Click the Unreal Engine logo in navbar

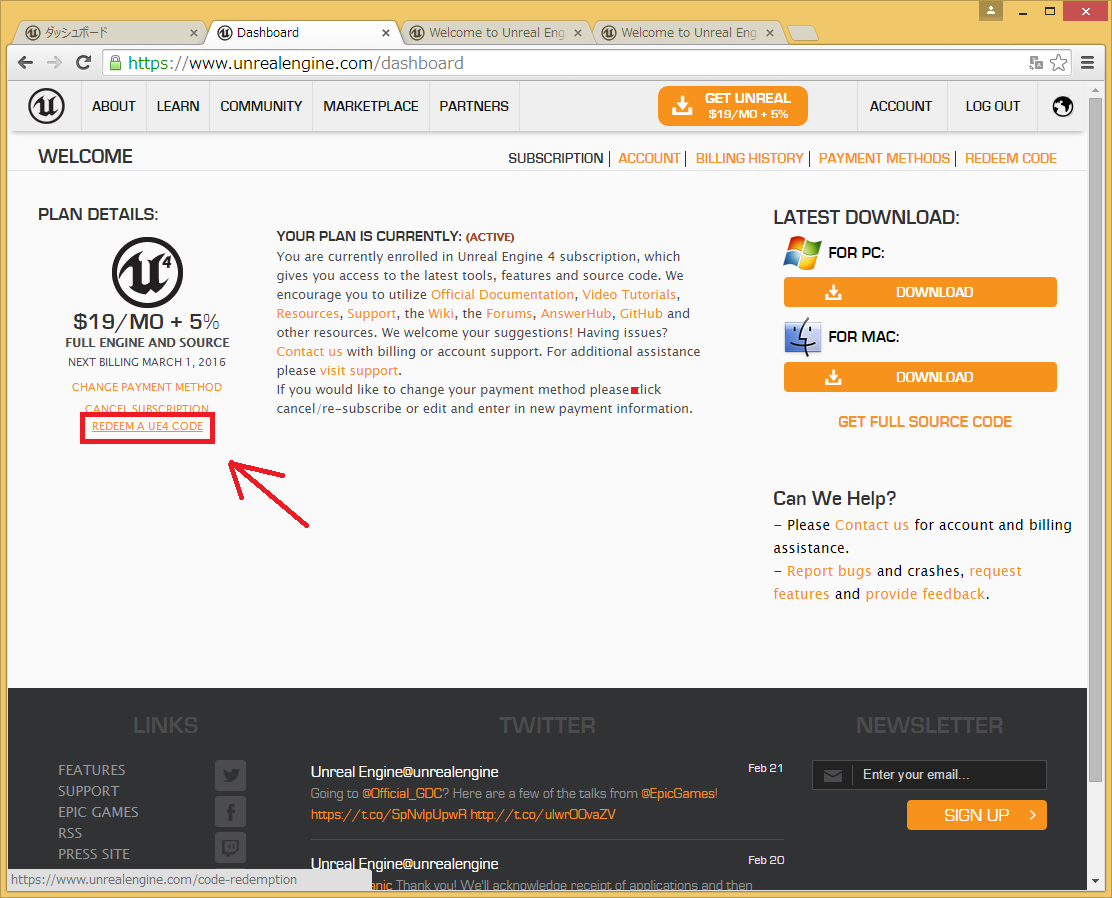(x=46, y=106)
